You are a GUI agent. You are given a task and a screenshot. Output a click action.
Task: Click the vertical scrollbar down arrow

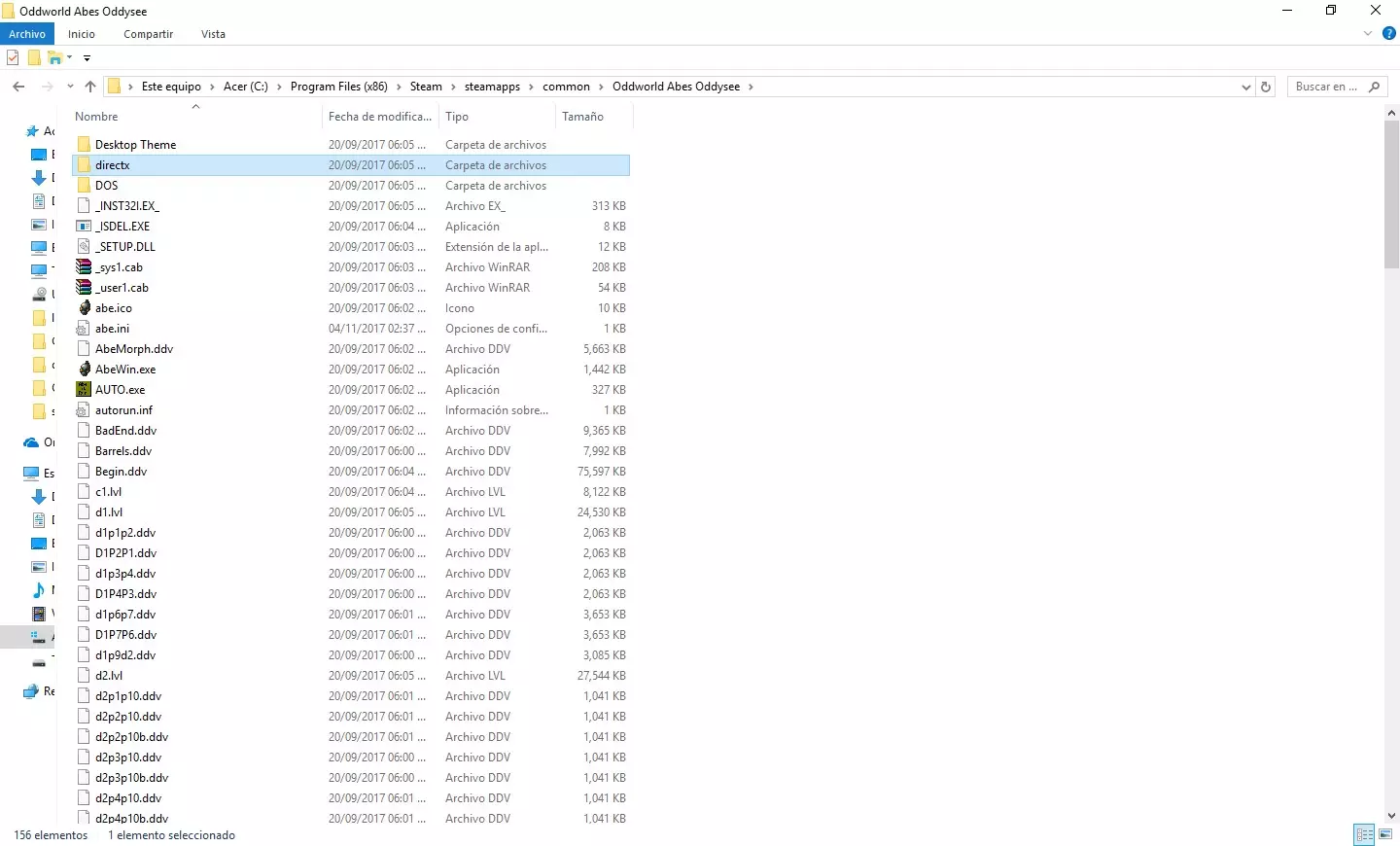(1391, 816)
